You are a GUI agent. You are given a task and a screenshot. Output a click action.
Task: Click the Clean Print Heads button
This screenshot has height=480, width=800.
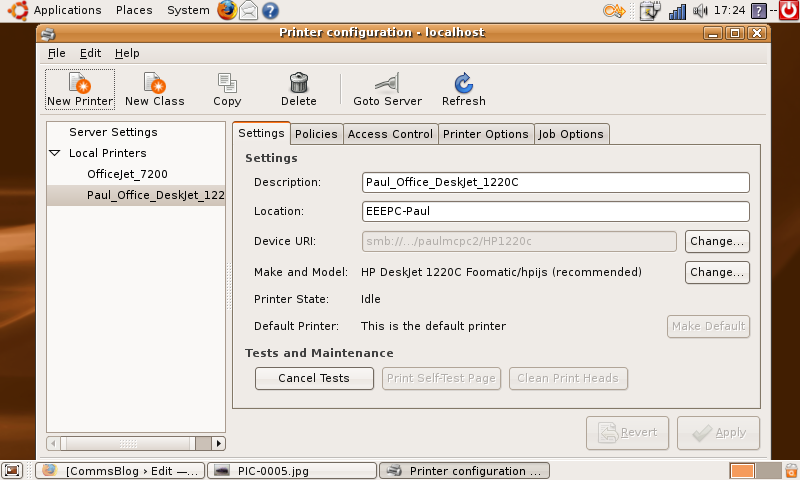pos(568,378)
